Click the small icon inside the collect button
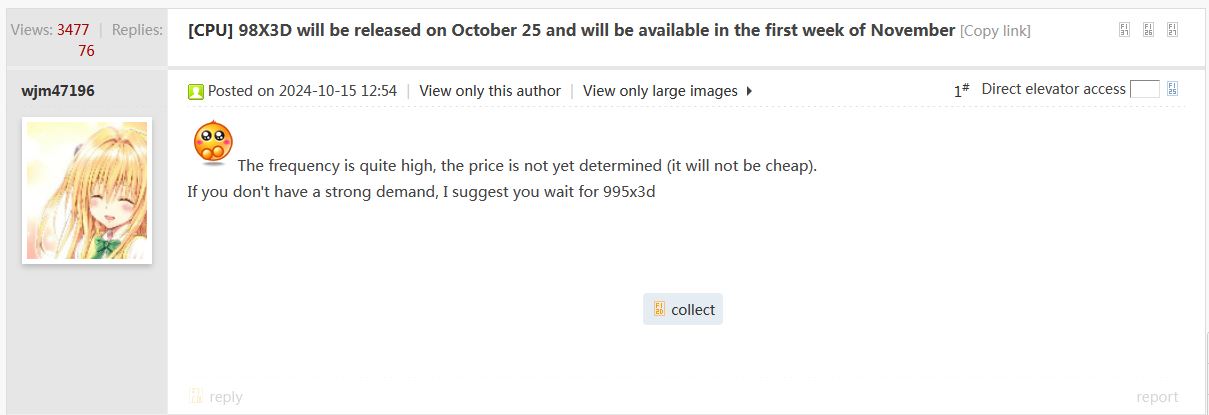 [x=659, y=309]
